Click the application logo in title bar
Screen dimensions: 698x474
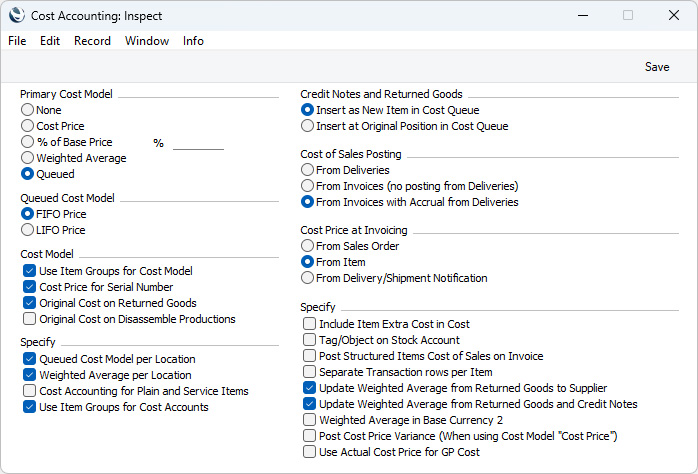pyautogui.click(x=16, y=15)
